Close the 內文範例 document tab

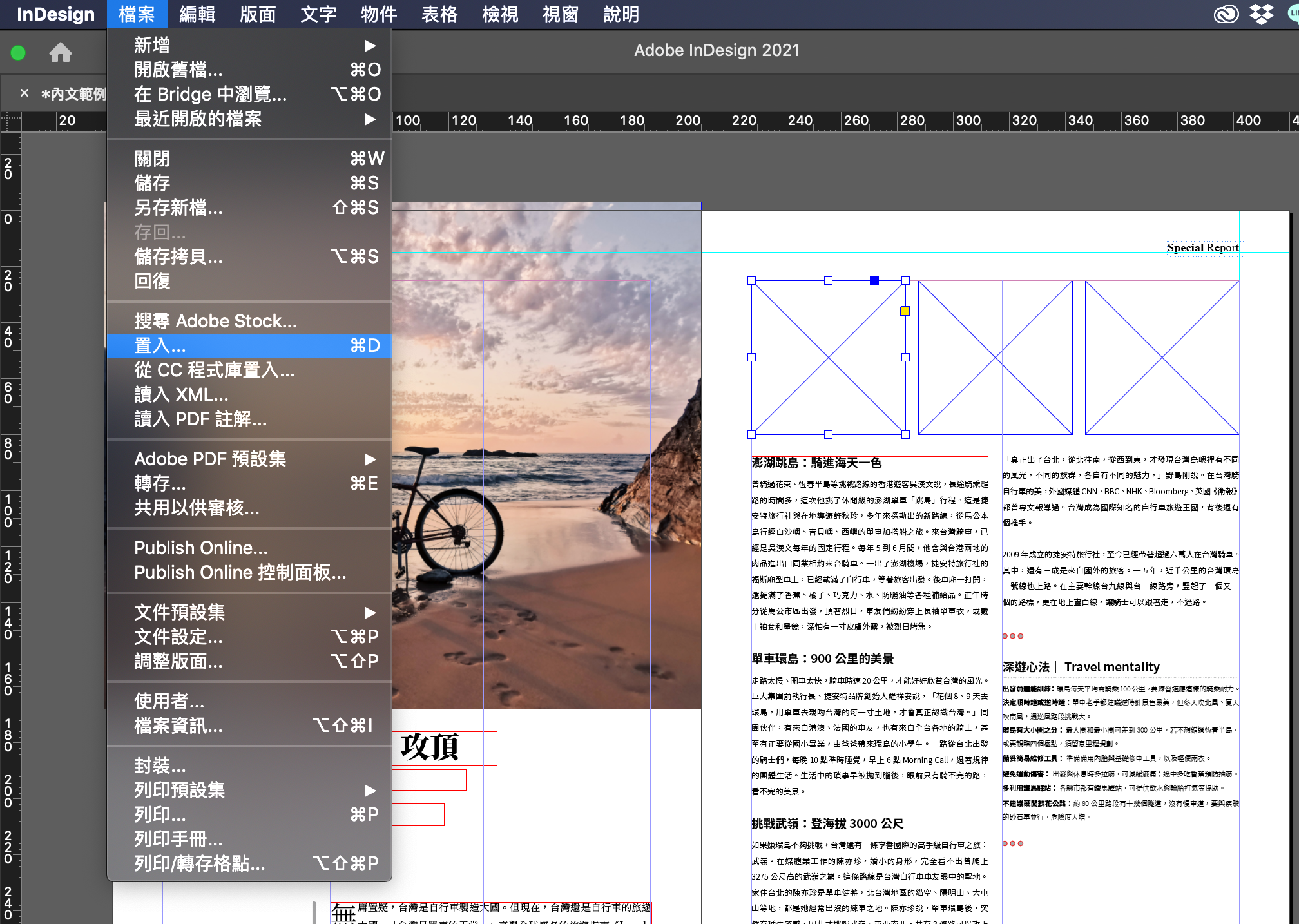(x=24, y=93)
